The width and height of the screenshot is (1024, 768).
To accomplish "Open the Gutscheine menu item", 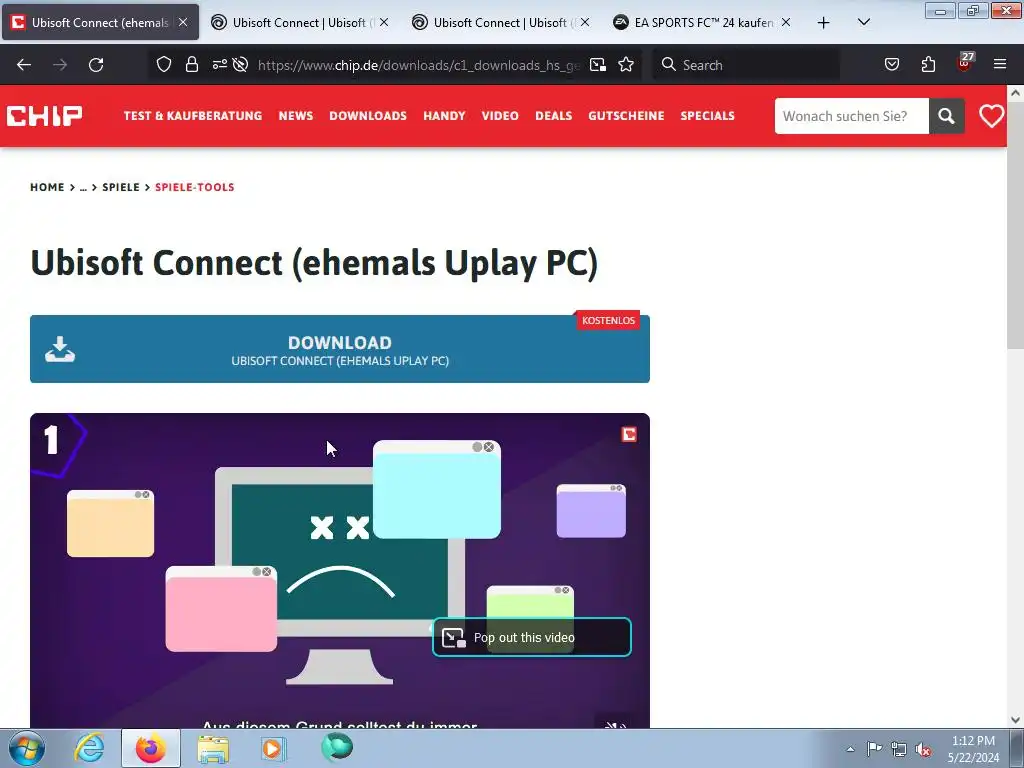I will click(x=626, y=116).
